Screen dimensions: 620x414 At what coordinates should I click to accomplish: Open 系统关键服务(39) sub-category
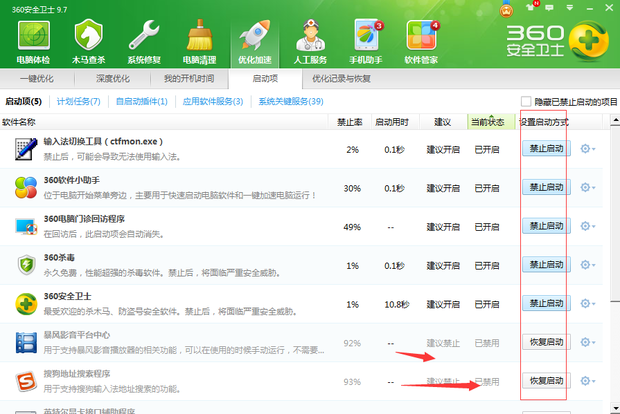click(291, 102)
